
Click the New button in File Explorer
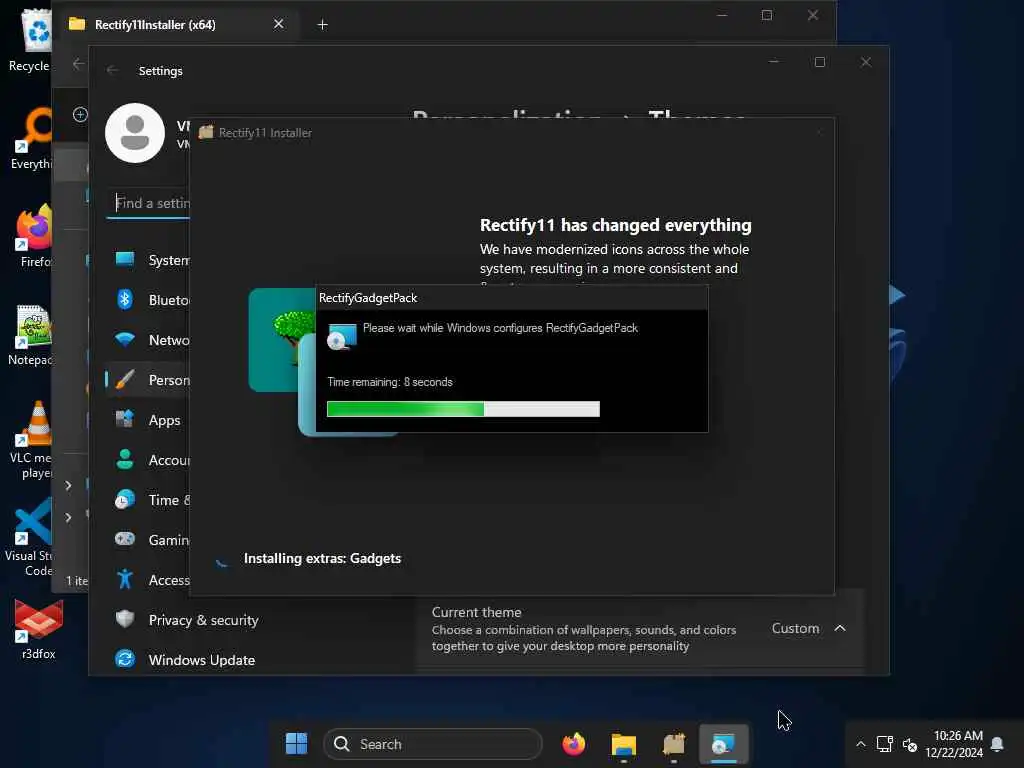[x=80, y=114]
